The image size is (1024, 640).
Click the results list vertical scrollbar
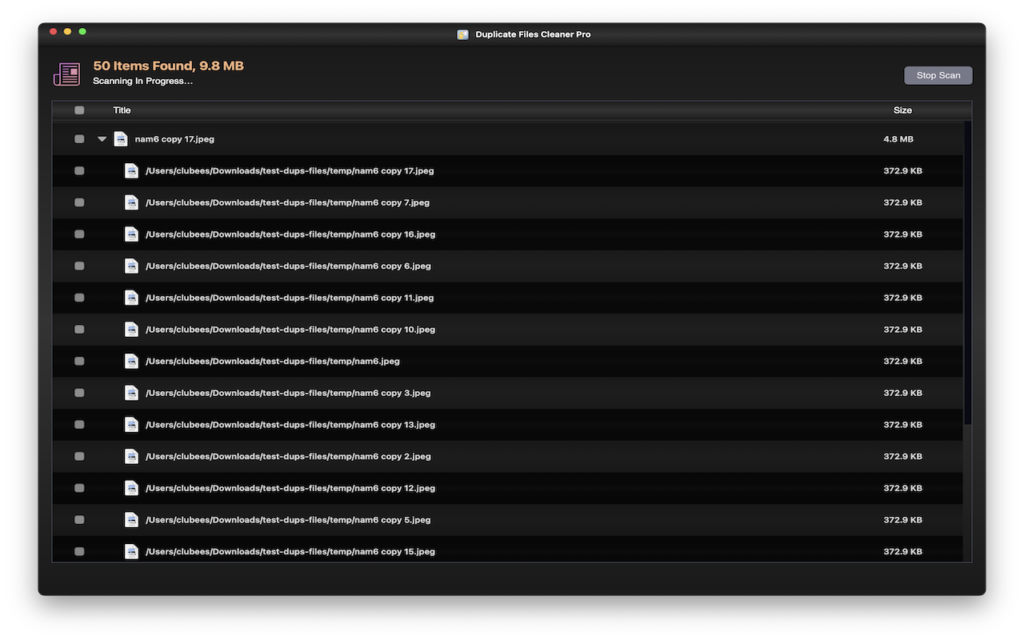pos(967,273)
